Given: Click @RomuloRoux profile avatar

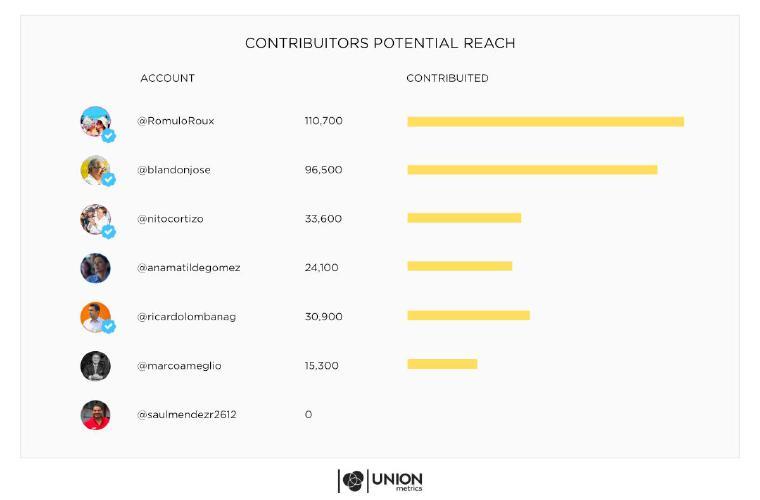Looking at the screenshot, I should pyautogui.click(x=96, y=122).
